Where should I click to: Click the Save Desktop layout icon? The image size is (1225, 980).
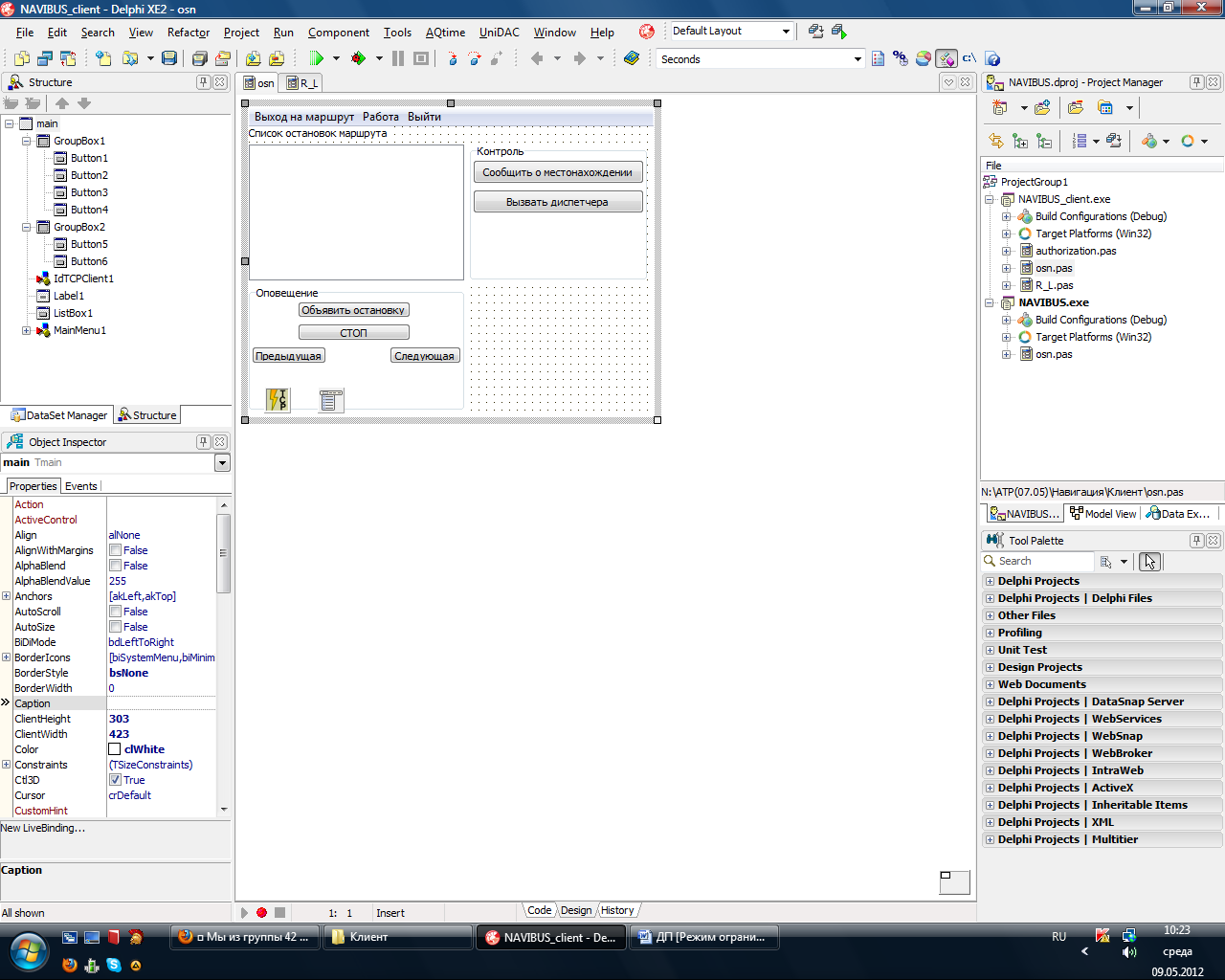tap(816, 31)
